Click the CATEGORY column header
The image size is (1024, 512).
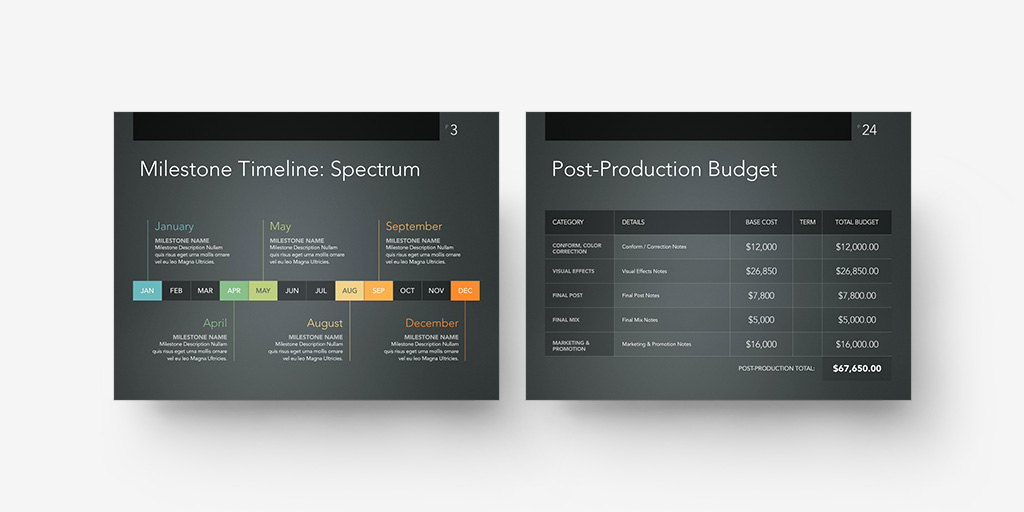pos(579,222)
